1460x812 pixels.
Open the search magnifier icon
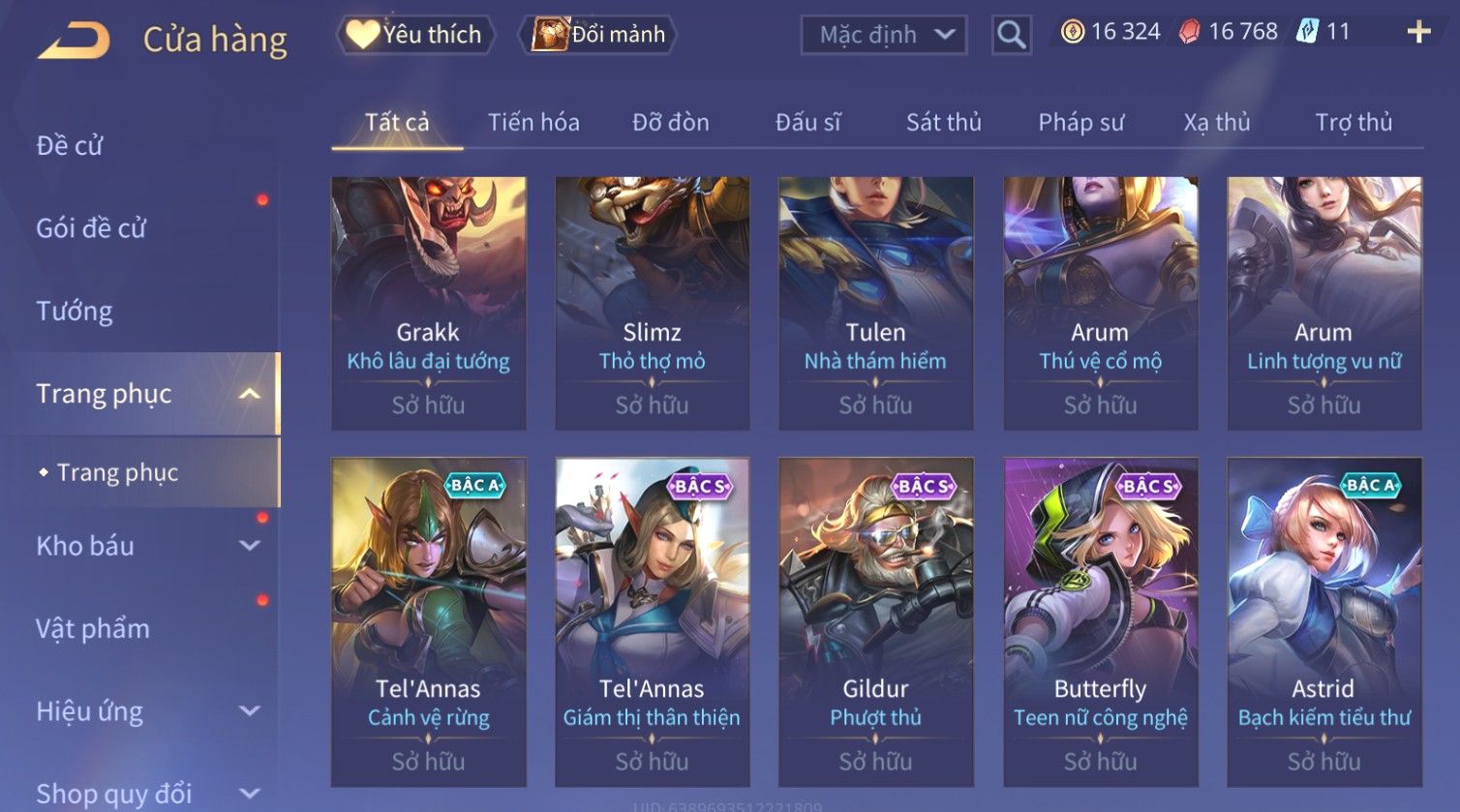coord(1011,35)
